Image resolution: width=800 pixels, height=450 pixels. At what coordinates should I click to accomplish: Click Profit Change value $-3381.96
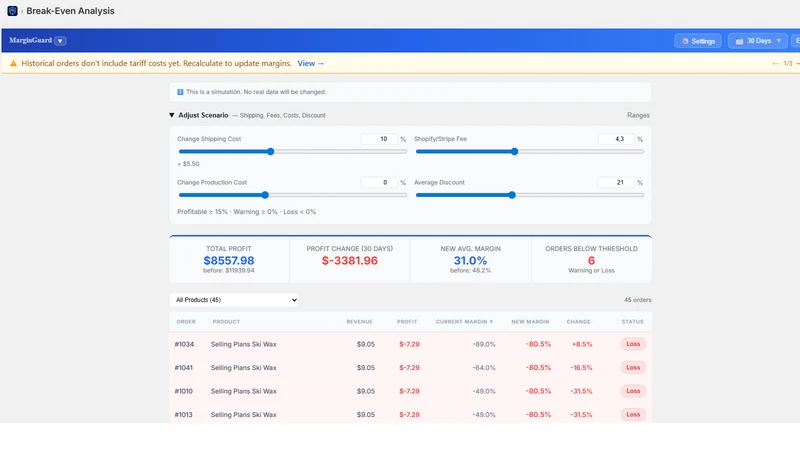click(x=349, y=261)
